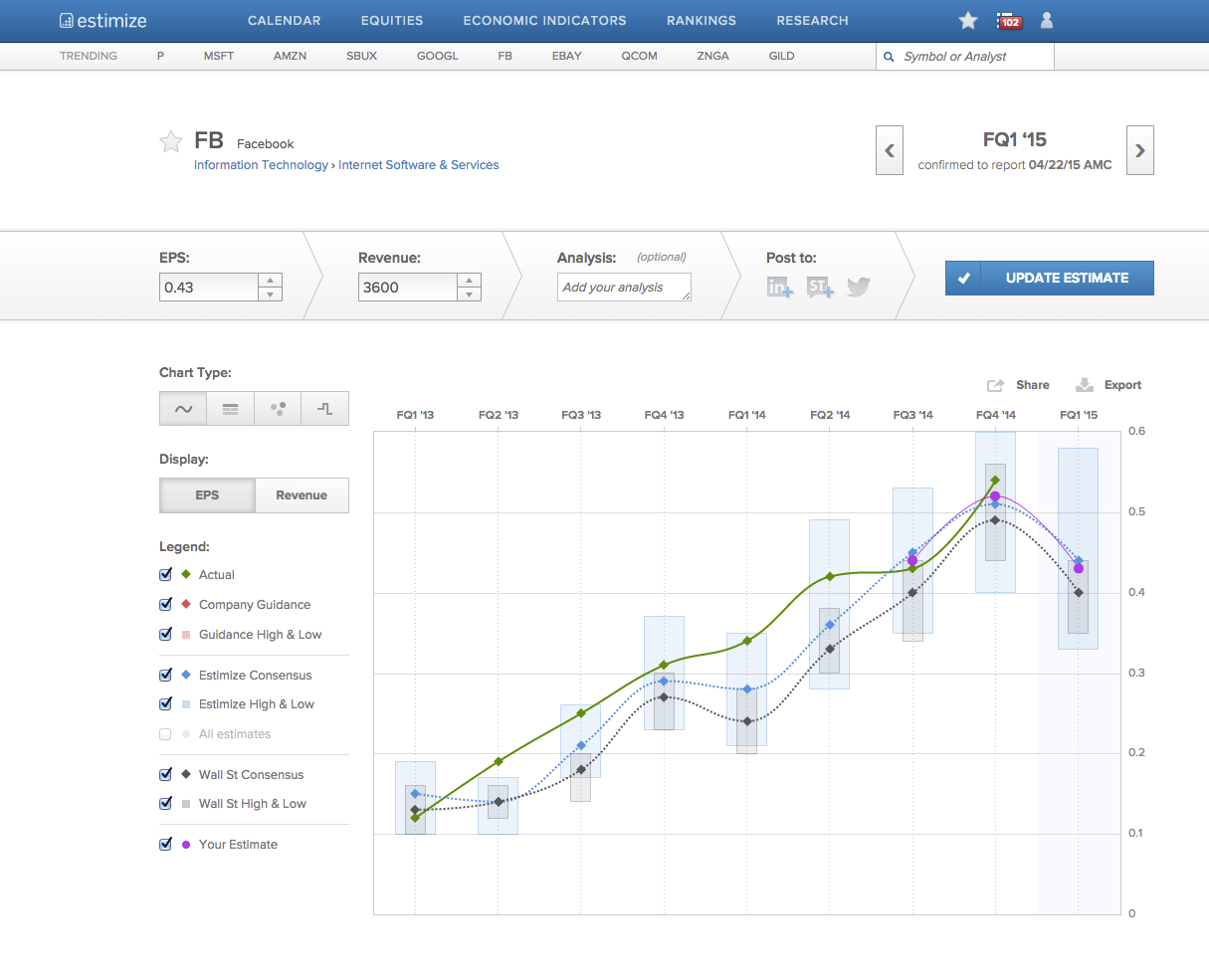Screen dimensions: 1209x980
Task: Enable the All estimates checkbox
Action: (166, 734)
